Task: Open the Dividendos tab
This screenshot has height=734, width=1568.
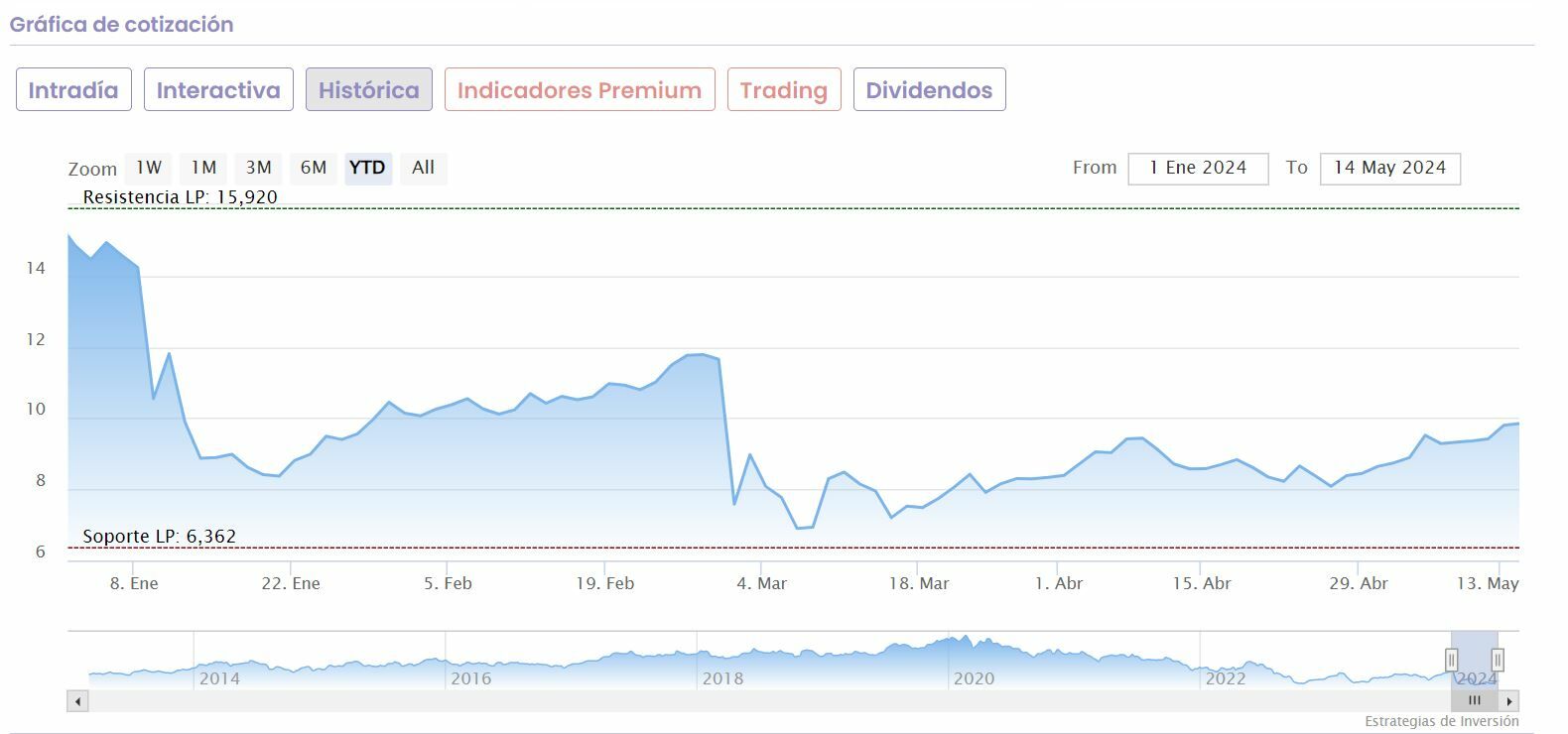Action: (x=929, y=90)
